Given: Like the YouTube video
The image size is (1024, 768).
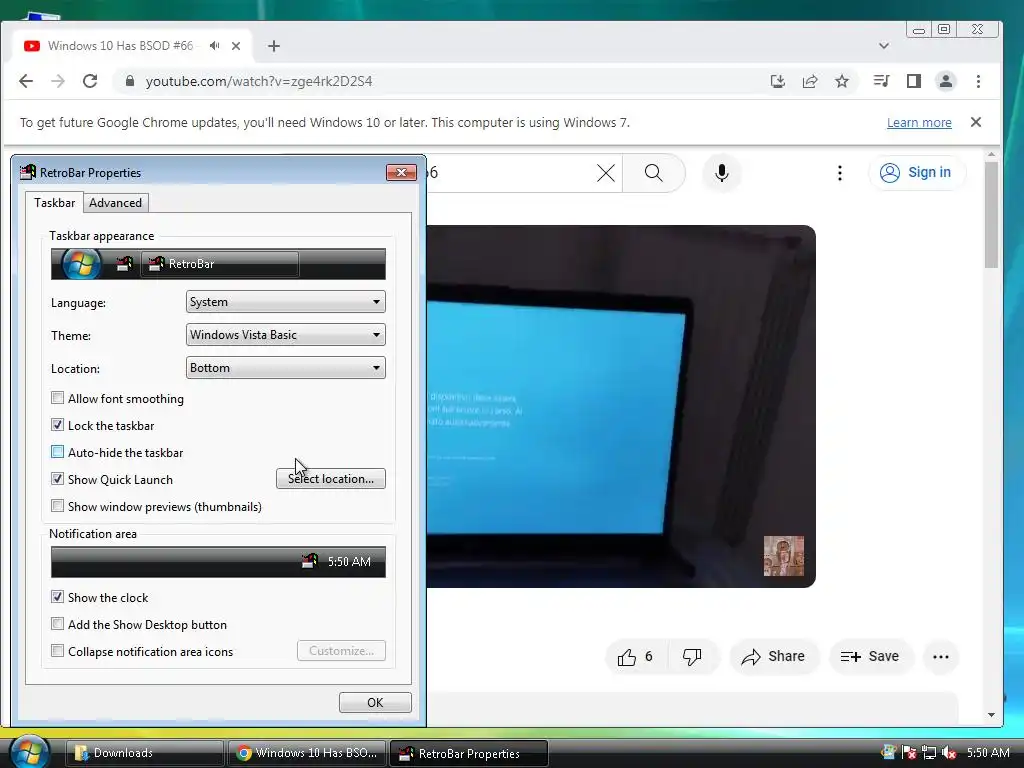Looking at the screenshot, I should point(636,656).
